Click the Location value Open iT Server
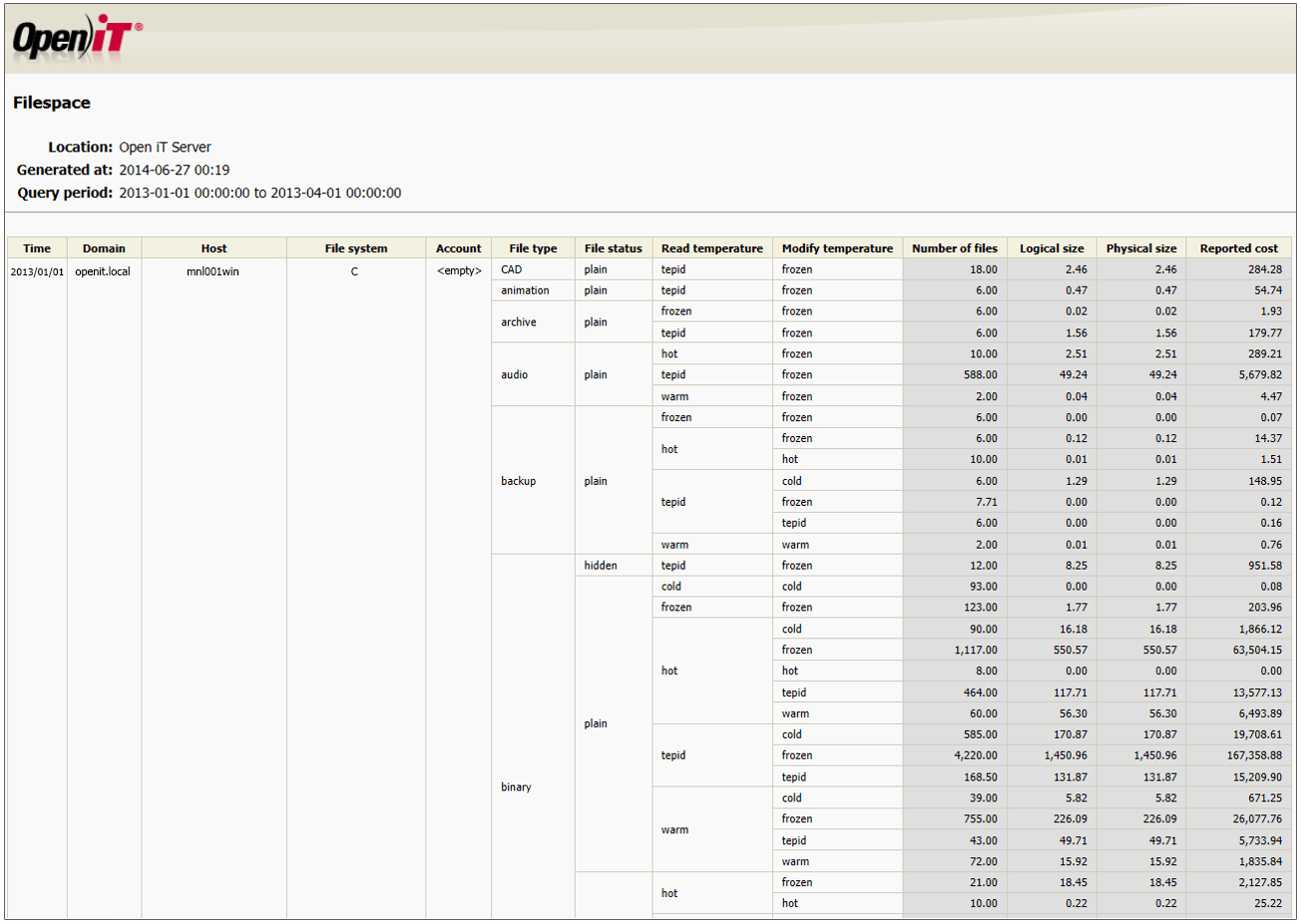The image size is (1301, 924). pyautogui.click(x=166, y=147)
